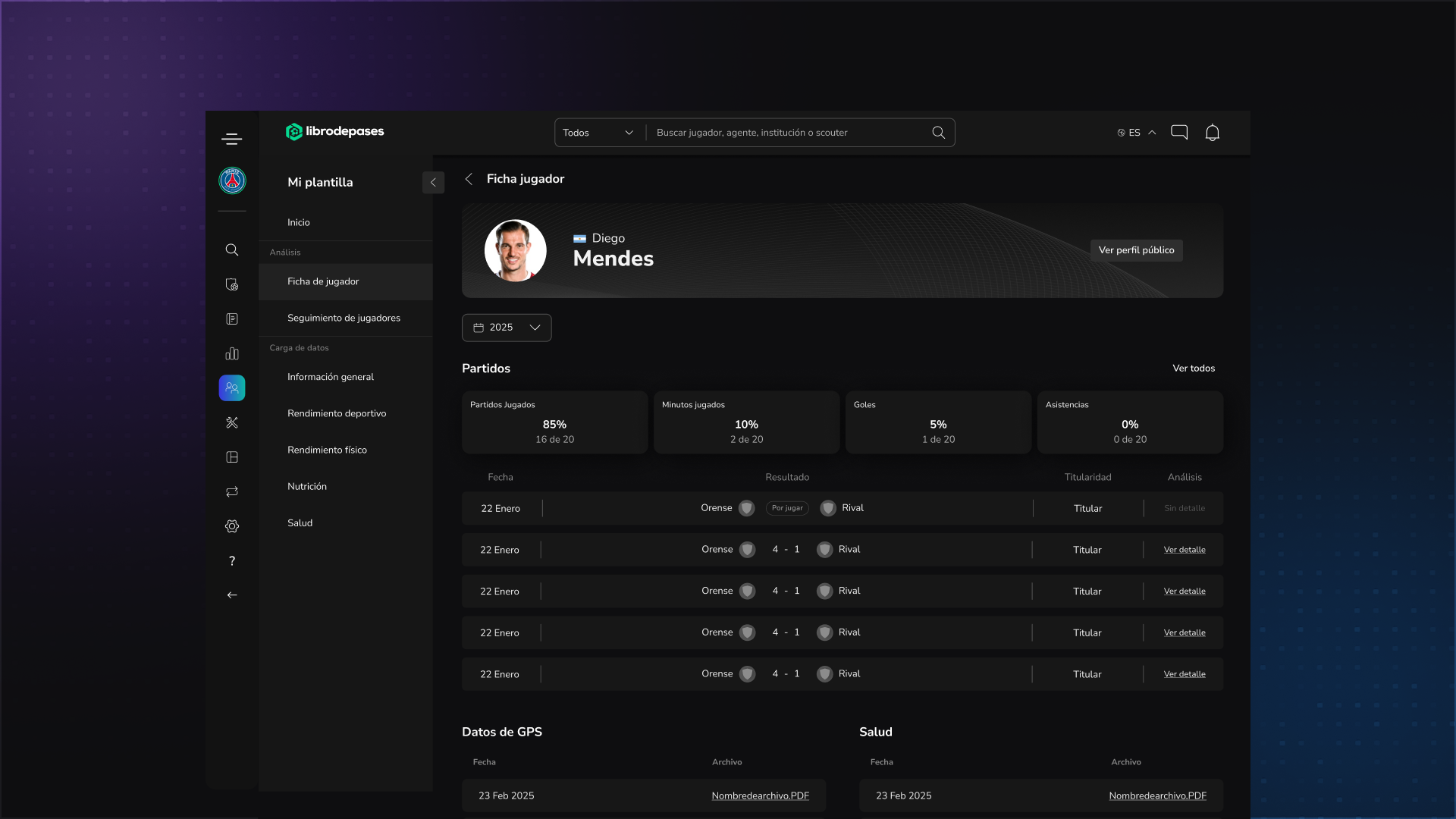The width and height of the screenshot is (1456, 819).
Task: Select Rendimiento deportivo menu item
Action: click(337, 413)
